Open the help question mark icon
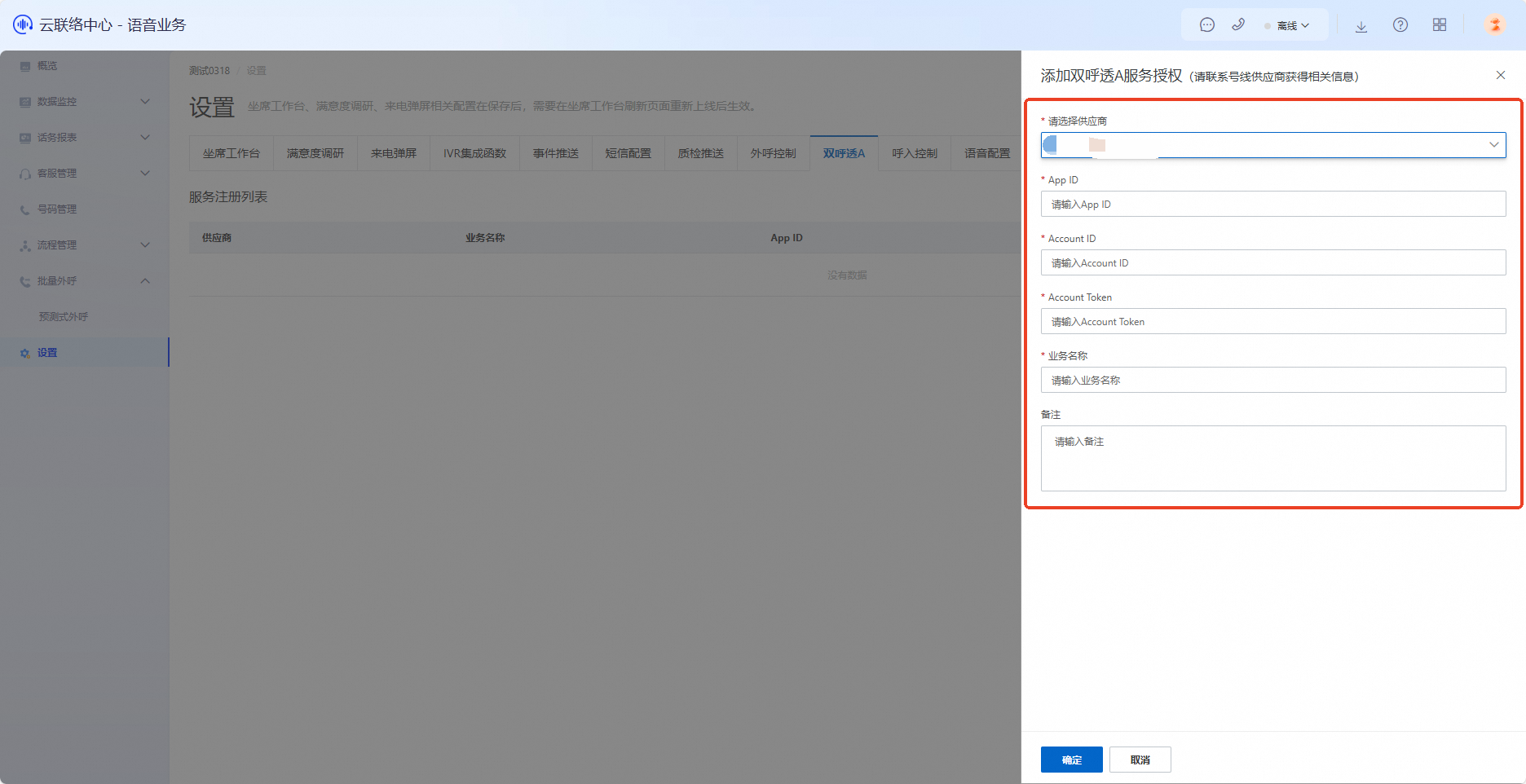The height and width of the screenshot is (784, 1526). (x=1400, y=25)
